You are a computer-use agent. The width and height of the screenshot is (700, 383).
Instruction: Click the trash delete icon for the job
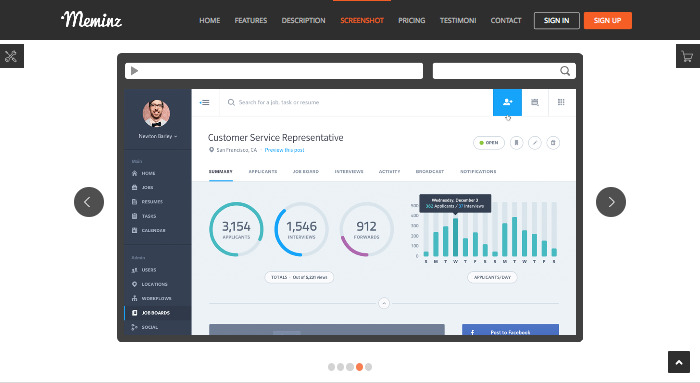click(553, 143)
